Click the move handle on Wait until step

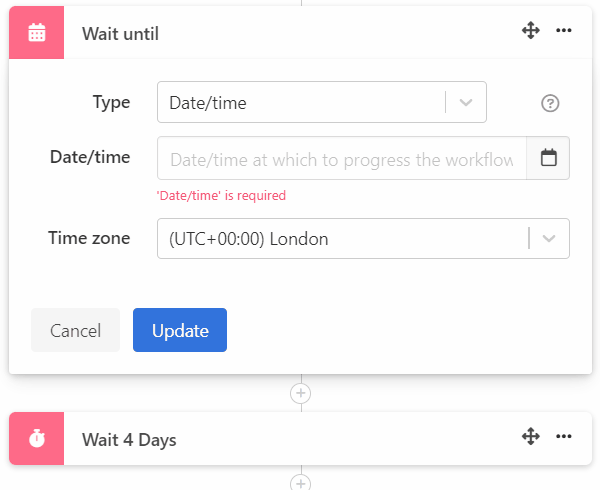[x=531, y=31]
